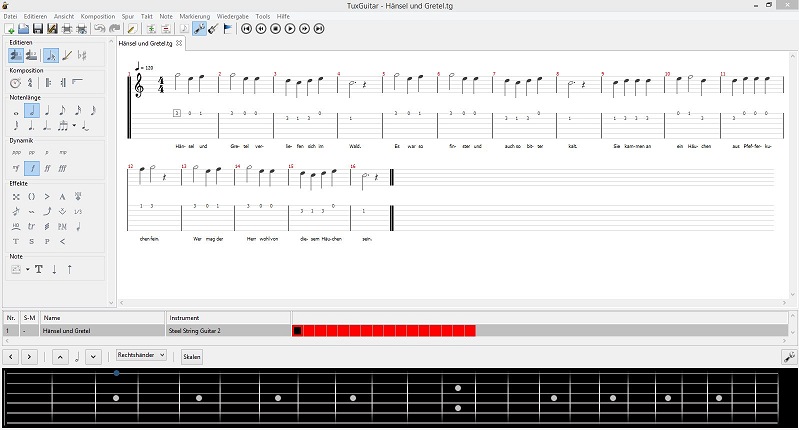799x430 pixels.
Task: Click the repeat open icon in Komposition
Action: [48, 83]
